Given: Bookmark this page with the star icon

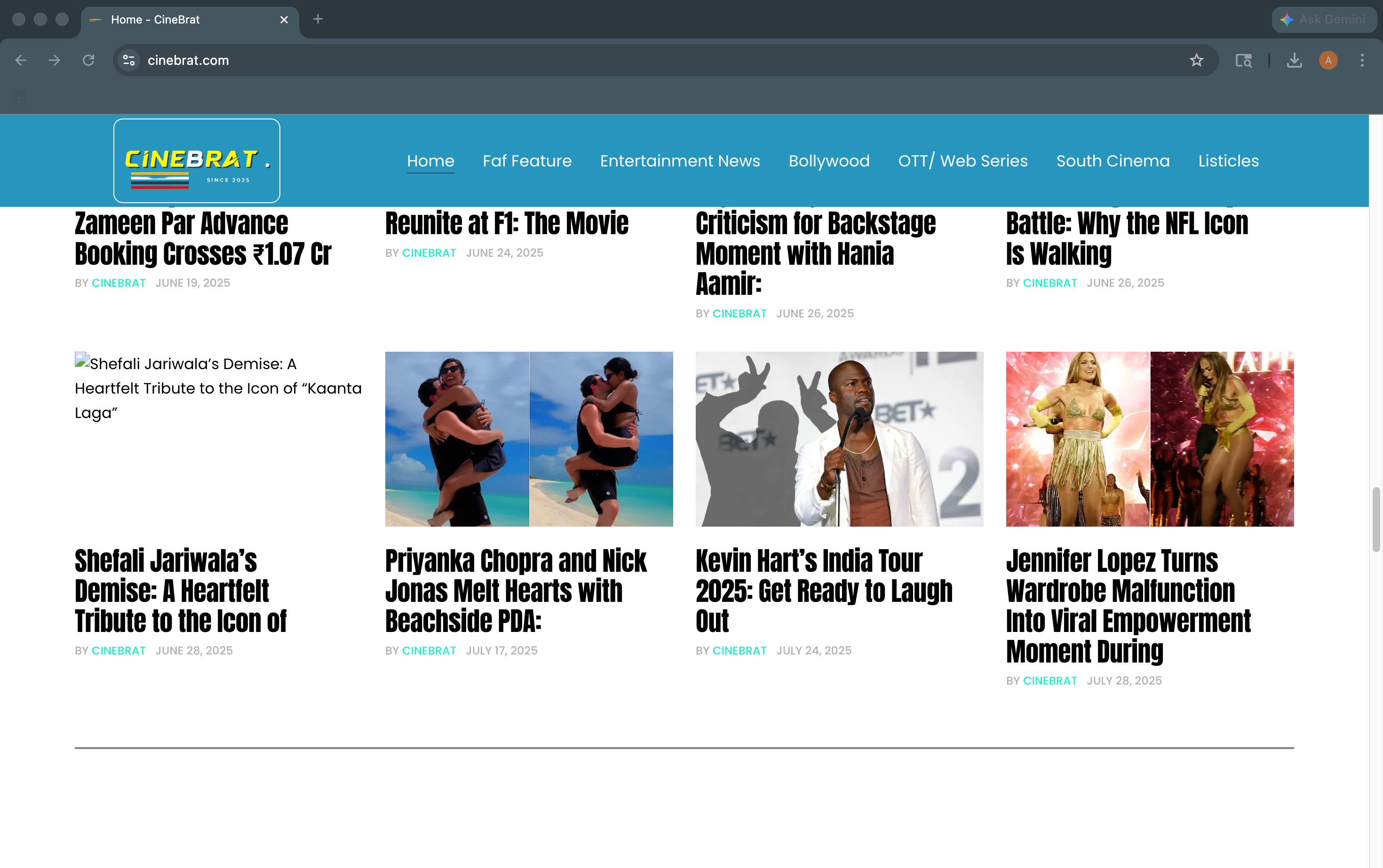Looking at the screenshot, I should click(x=1196, y=60).
